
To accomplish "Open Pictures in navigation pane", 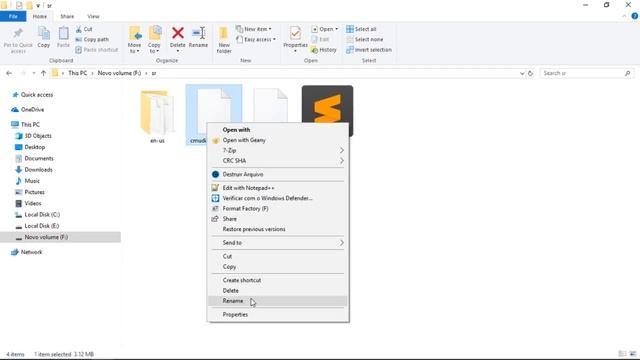I will click(34, 192).
